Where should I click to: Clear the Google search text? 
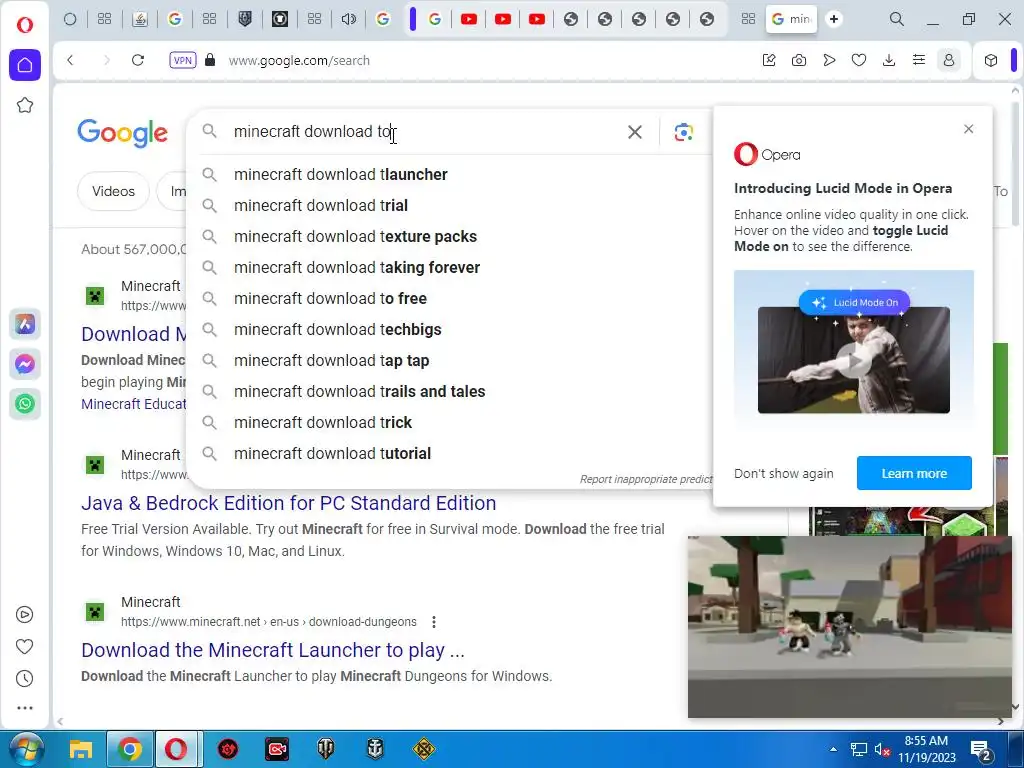click(634, 132)
